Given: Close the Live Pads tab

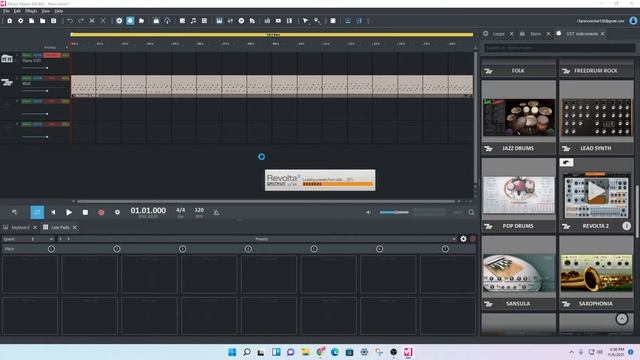Looking at the screenshot, I should pos(74,227).
